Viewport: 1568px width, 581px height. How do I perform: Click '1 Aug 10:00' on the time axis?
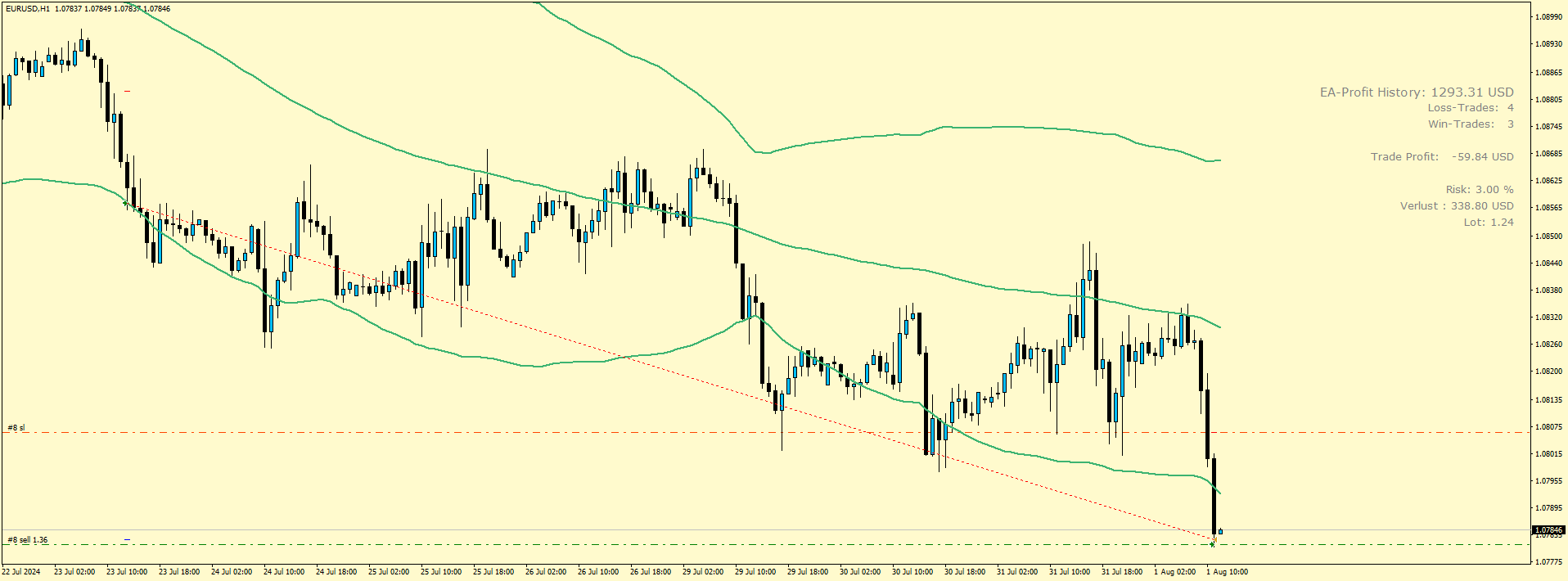tap(1227, 572)
